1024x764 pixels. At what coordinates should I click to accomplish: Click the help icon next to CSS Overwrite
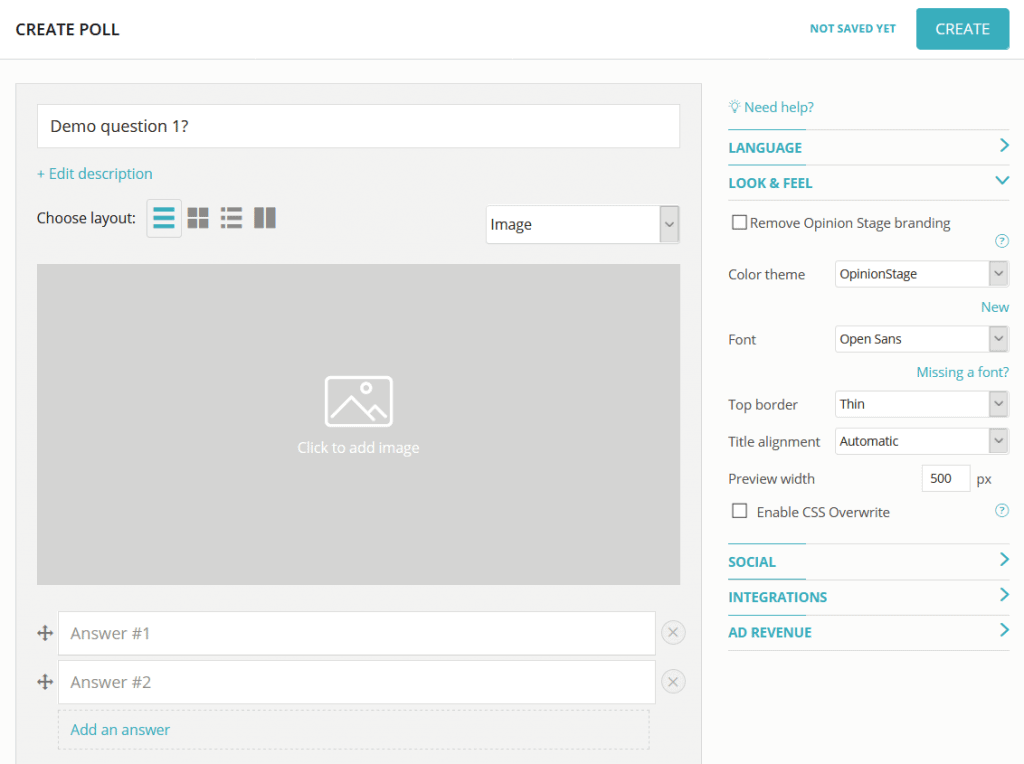(x=1001, y=511)
